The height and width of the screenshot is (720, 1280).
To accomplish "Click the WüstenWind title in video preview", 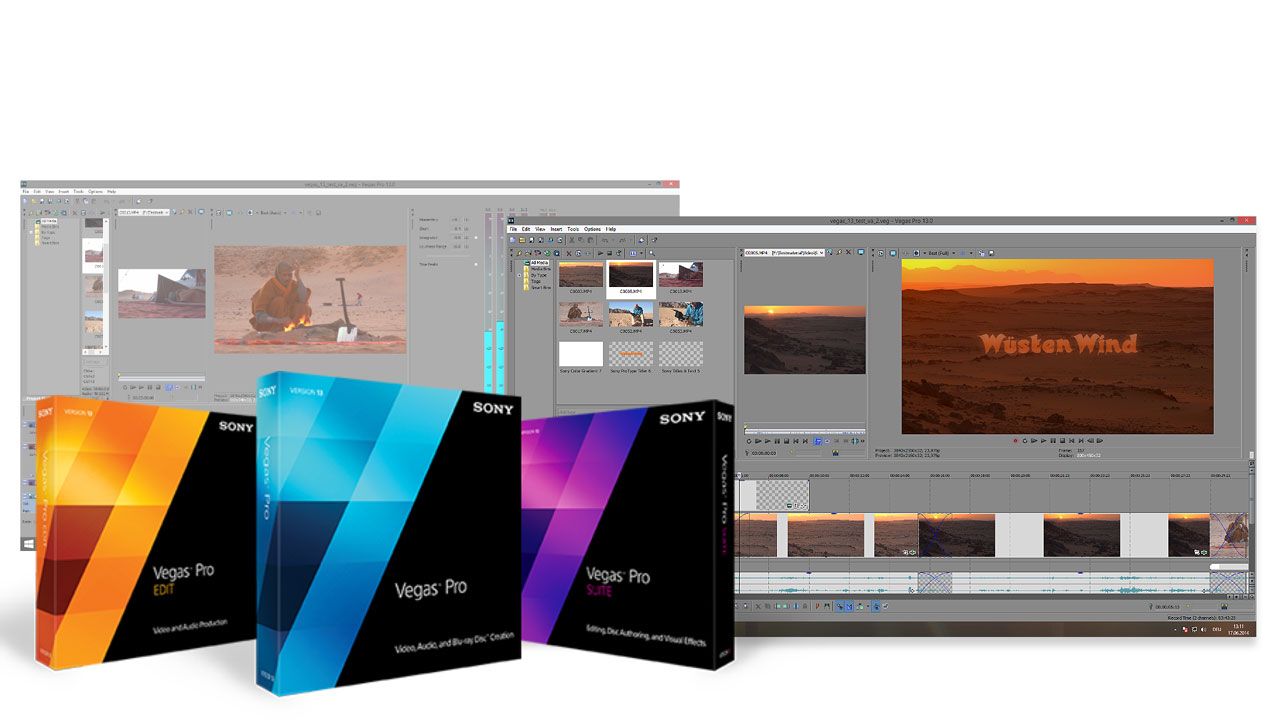I will (x=1058, y=345).
